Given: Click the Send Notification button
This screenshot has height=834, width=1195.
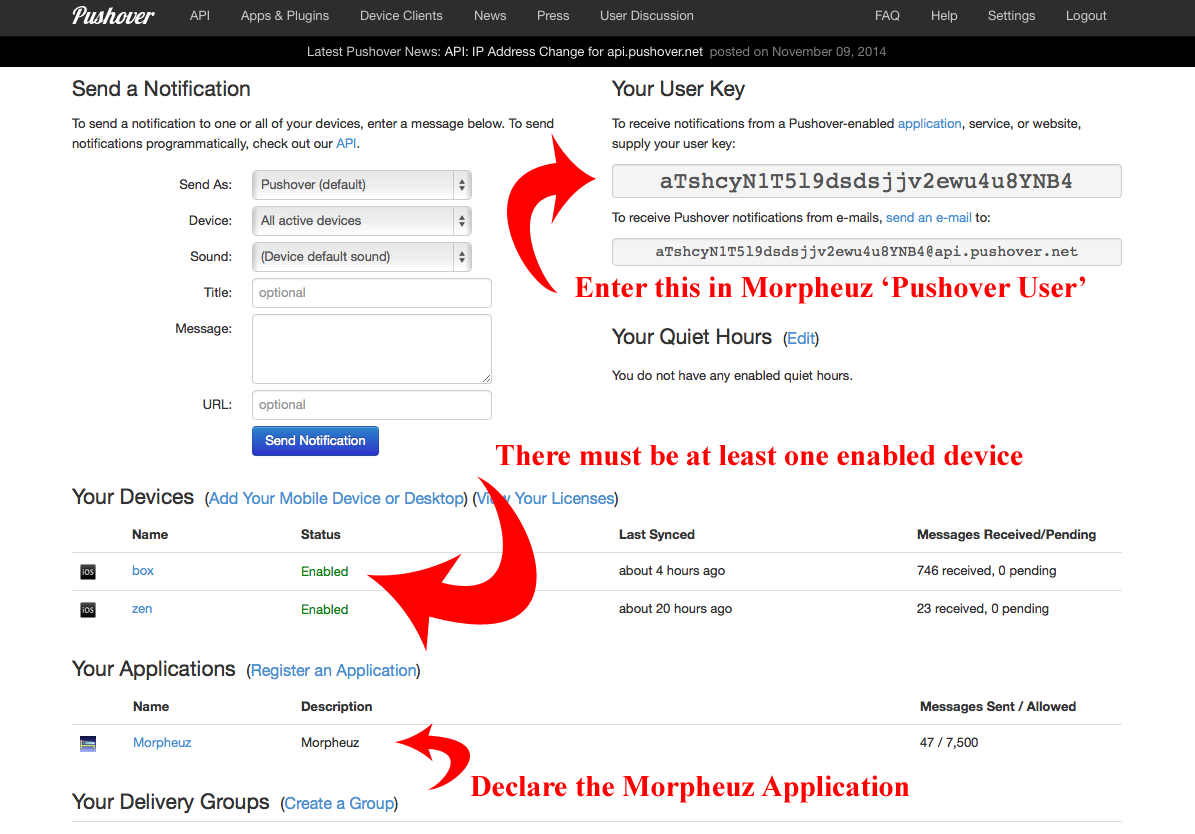Looking at the screenshot, I should coord(316,441).
